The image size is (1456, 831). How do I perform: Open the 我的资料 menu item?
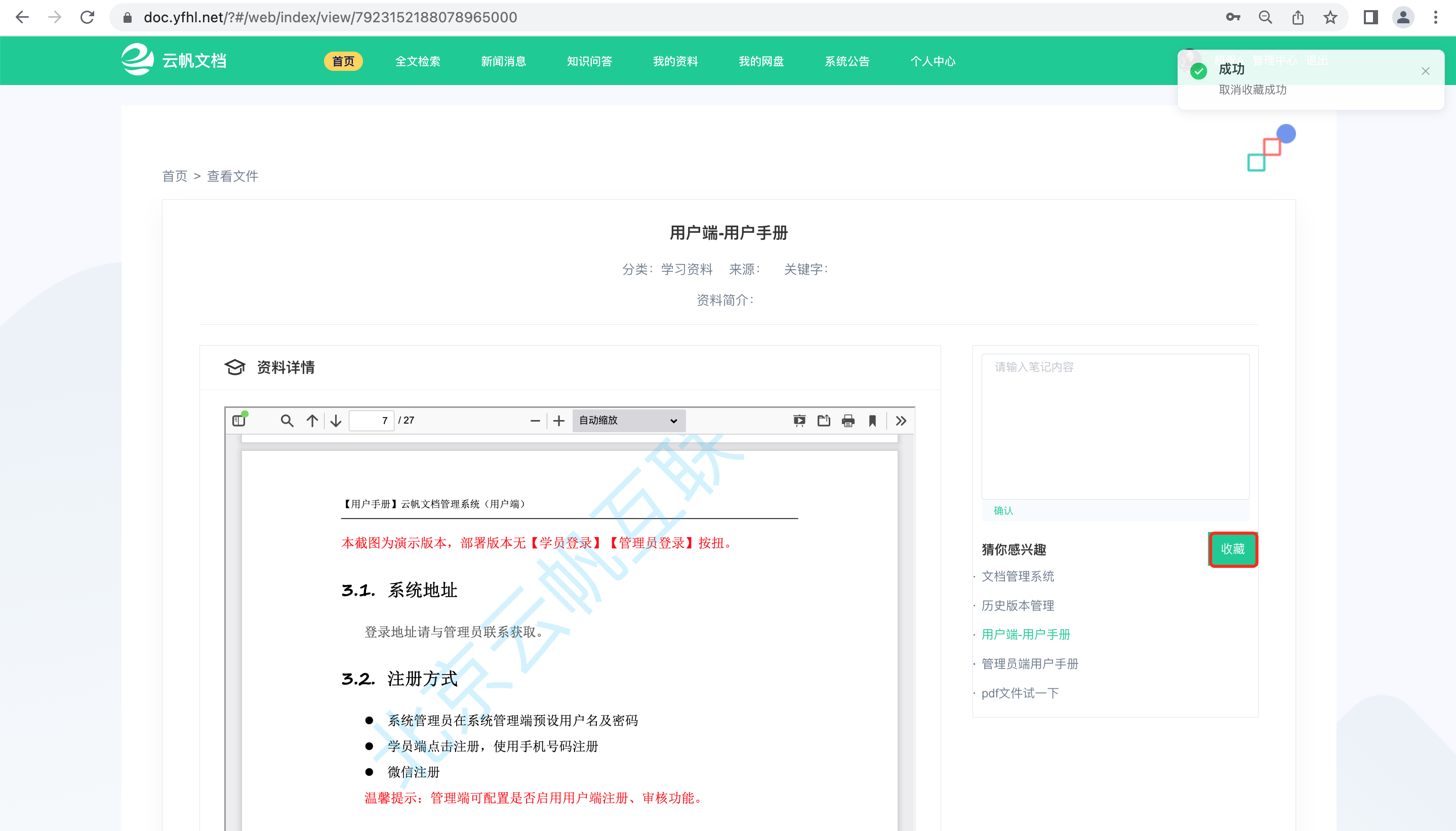pos(675,61)
